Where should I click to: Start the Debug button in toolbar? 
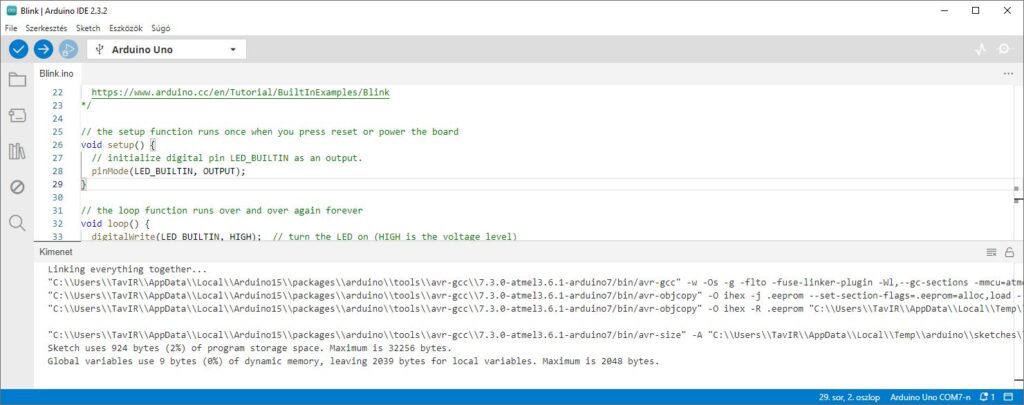[x=68, y=49]
